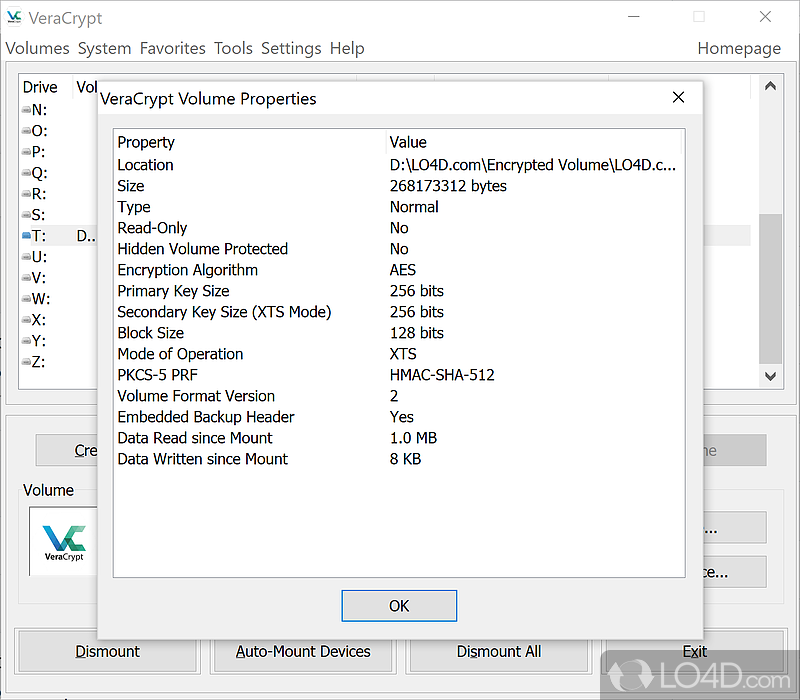The image size is (800, 700).
Task: Click the Z: drive slot icon
Action: 26,362
